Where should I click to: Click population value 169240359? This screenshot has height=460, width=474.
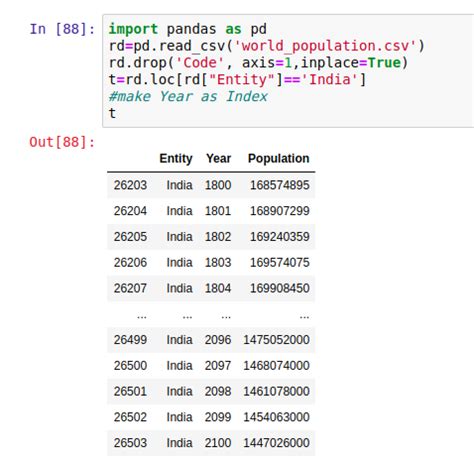coord(280,237)
